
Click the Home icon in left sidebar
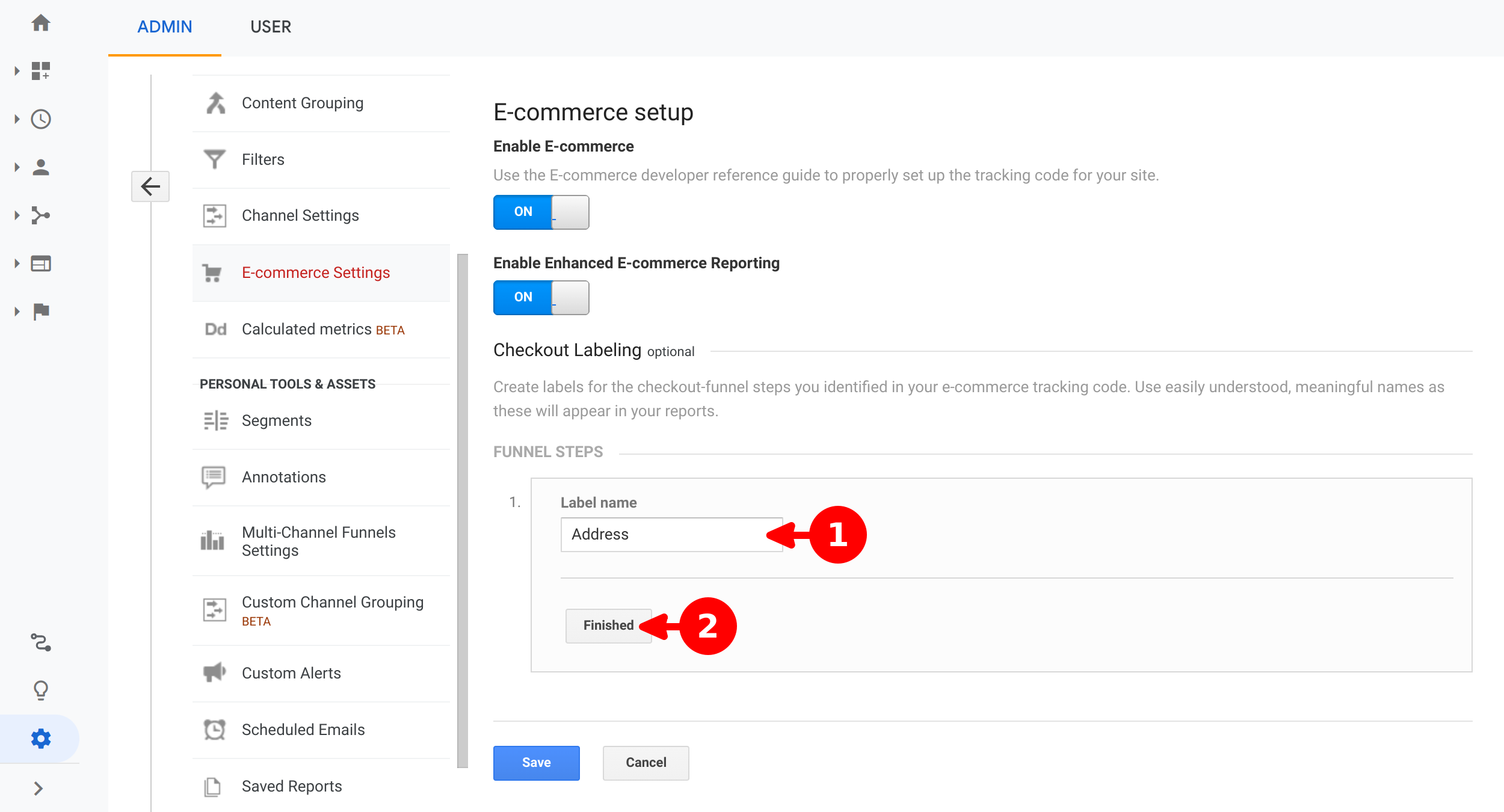tap(40, 23)
